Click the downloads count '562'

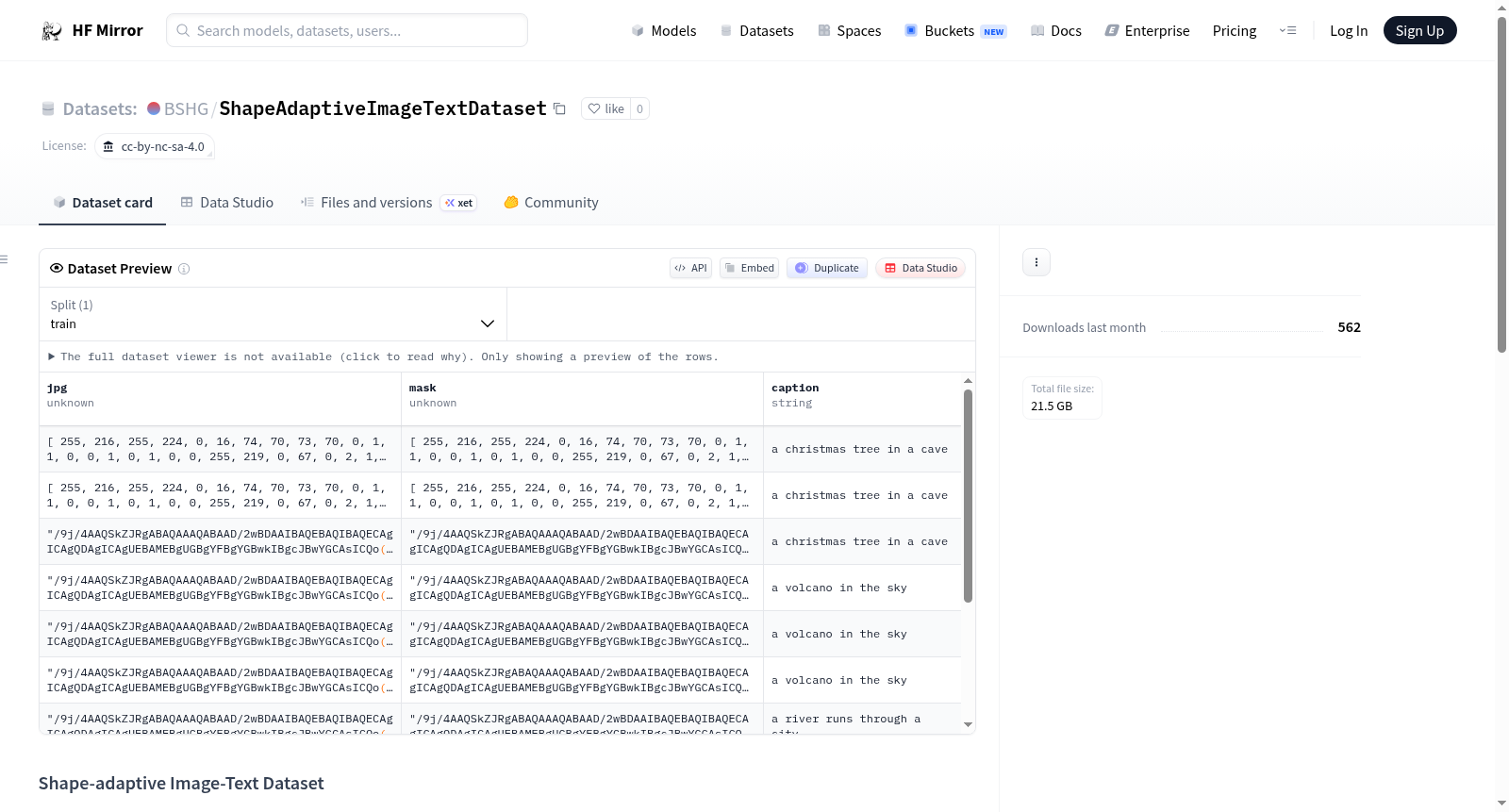coord(1349,327)
